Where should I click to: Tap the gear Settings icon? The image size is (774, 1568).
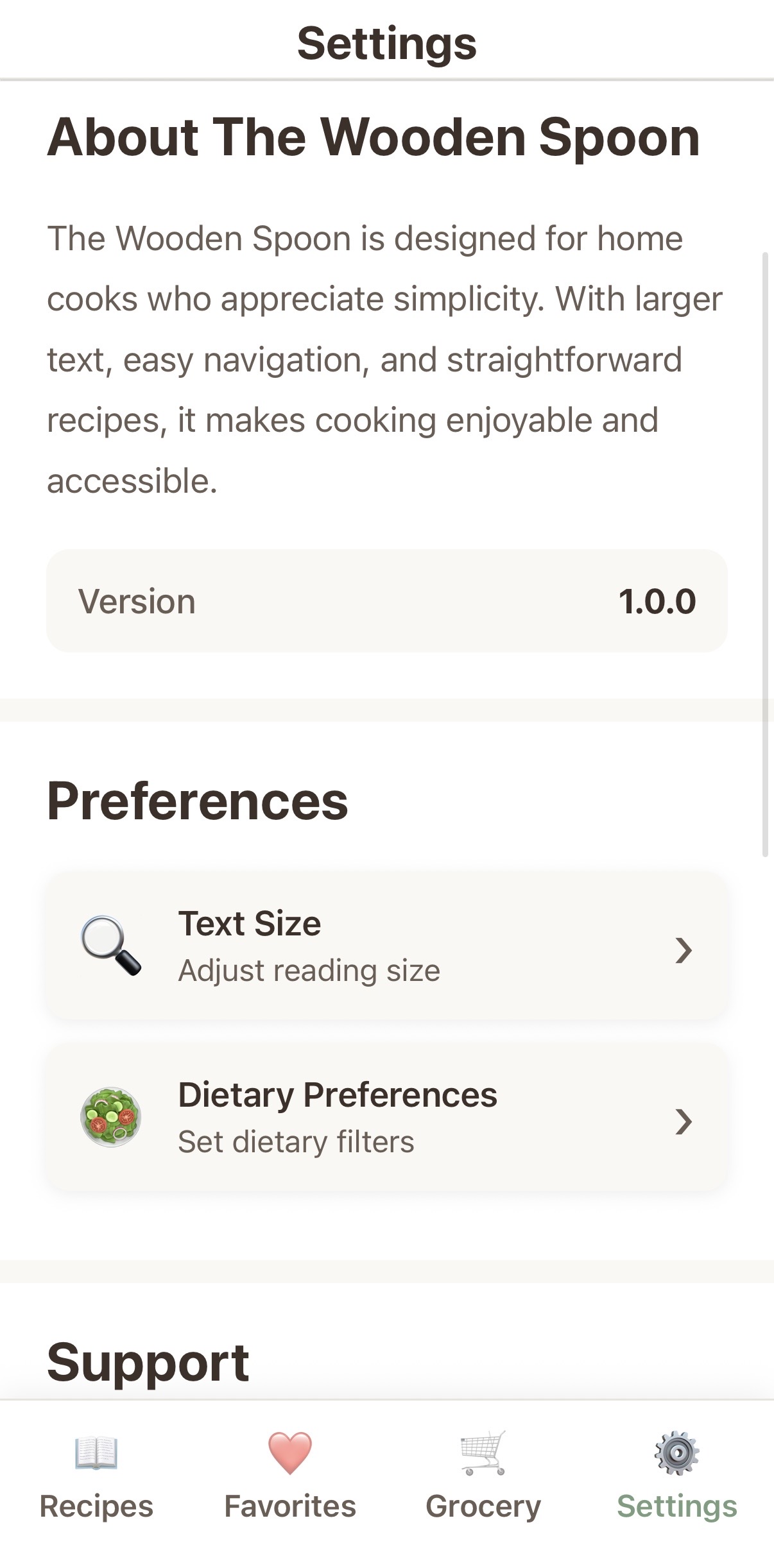(x=676, y=1453)
